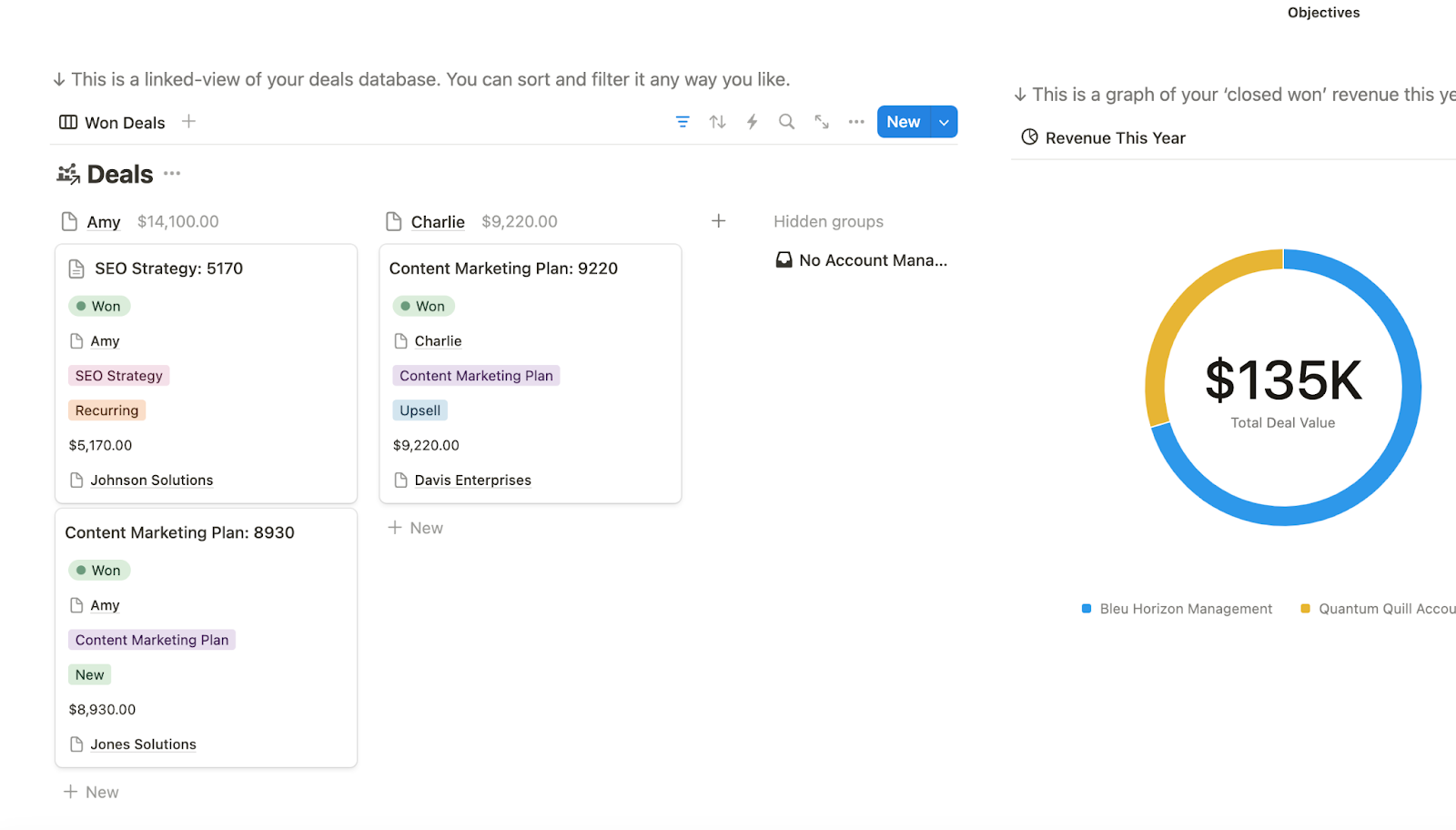Click Won status on 9220 card

pyautogui.click(x=423, y=306)
